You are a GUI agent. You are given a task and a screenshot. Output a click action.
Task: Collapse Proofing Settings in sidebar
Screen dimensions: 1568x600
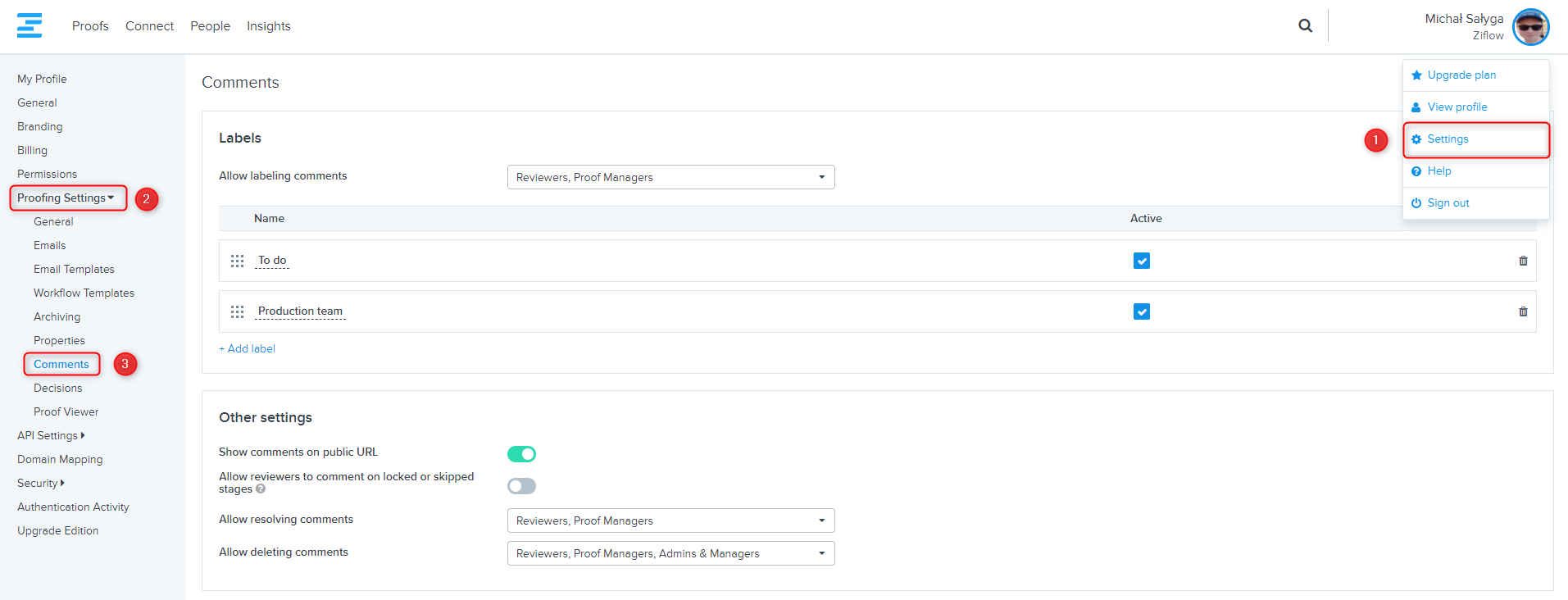(x=66, y=198)
